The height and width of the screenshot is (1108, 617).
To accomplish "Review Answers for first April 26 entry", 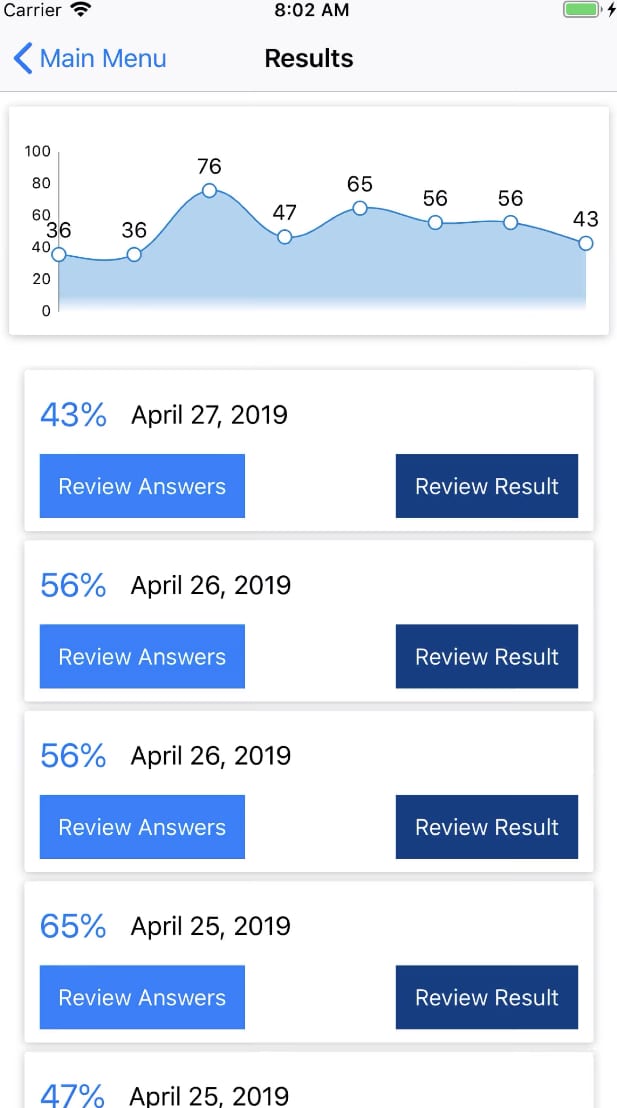I will [x=142, y=656].
